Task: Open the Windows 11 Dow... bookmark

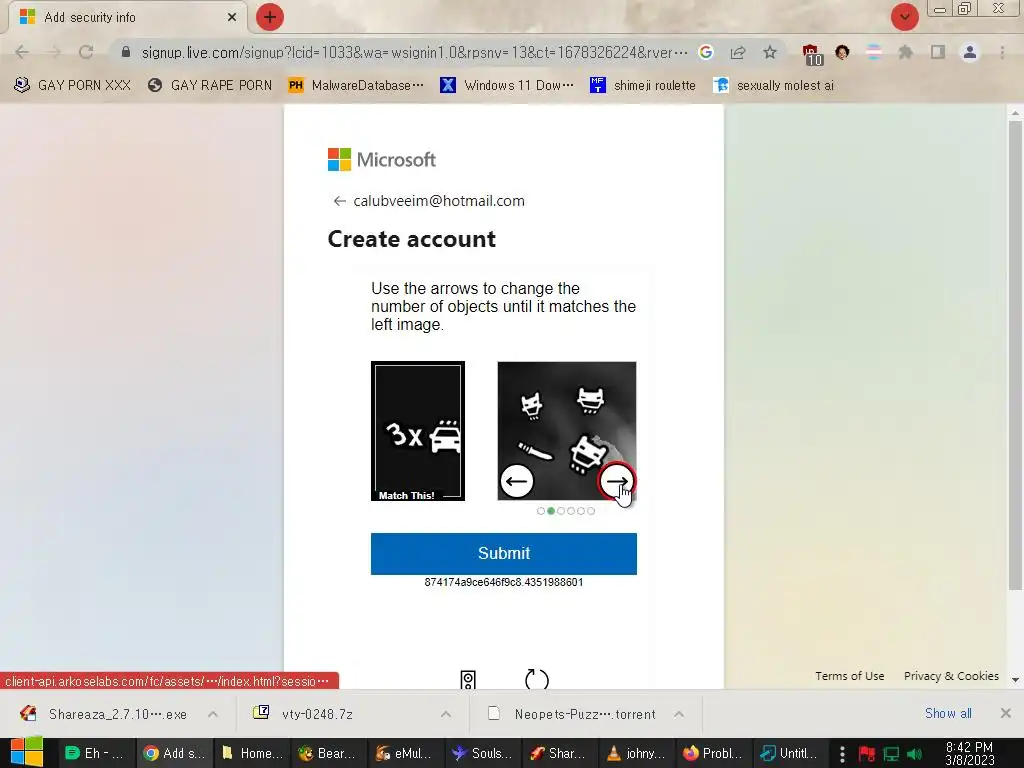Action: [507, 85]
